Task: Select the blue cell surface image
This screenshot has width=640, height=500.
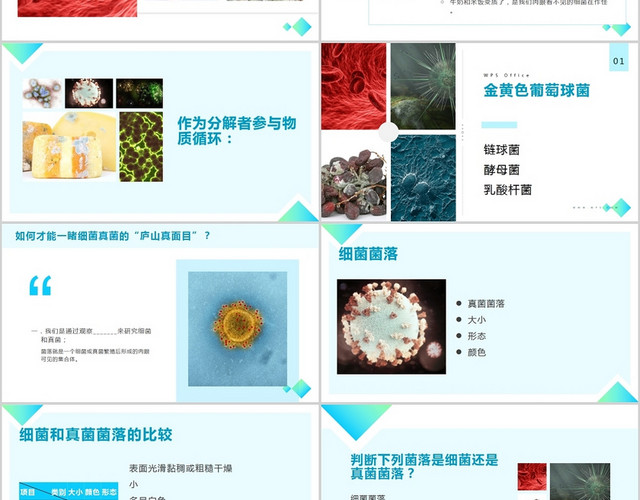Action: pos(423,178)
